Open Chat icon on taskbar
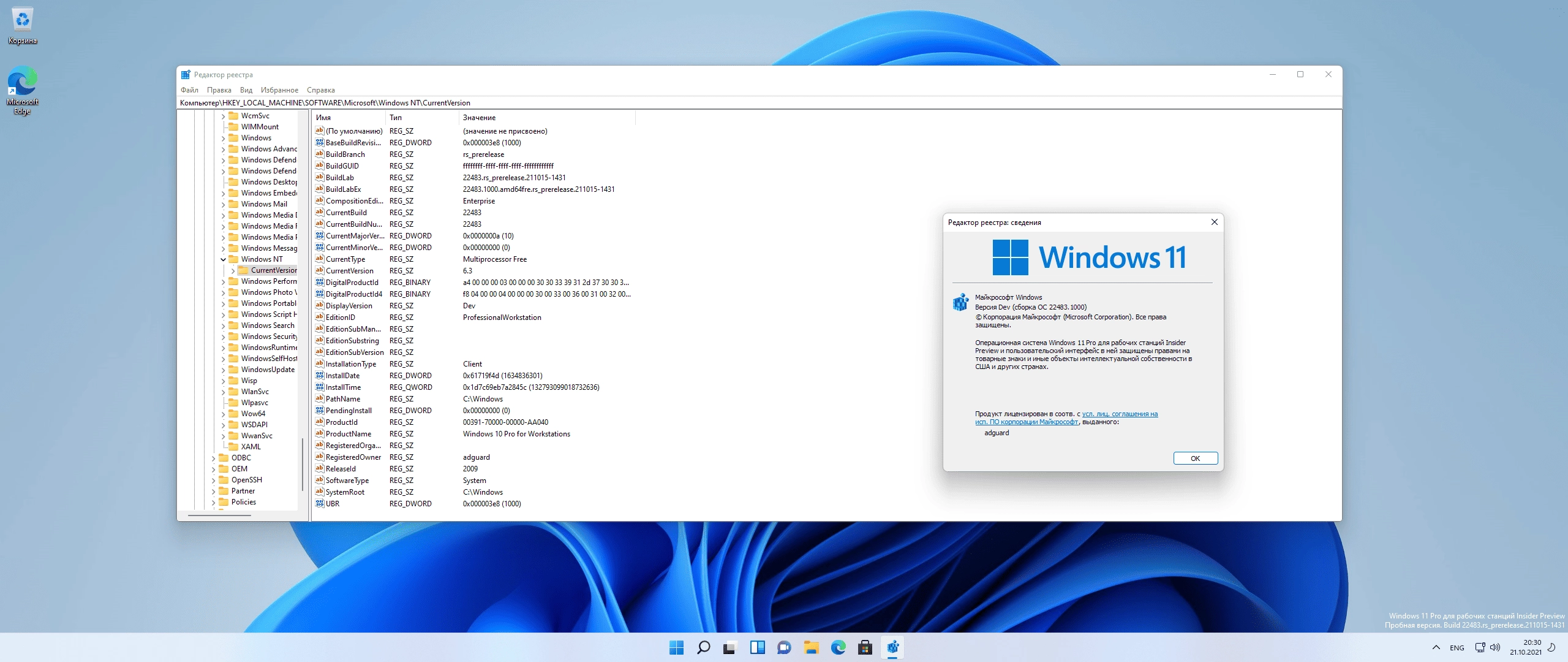 tap(784, 647)
